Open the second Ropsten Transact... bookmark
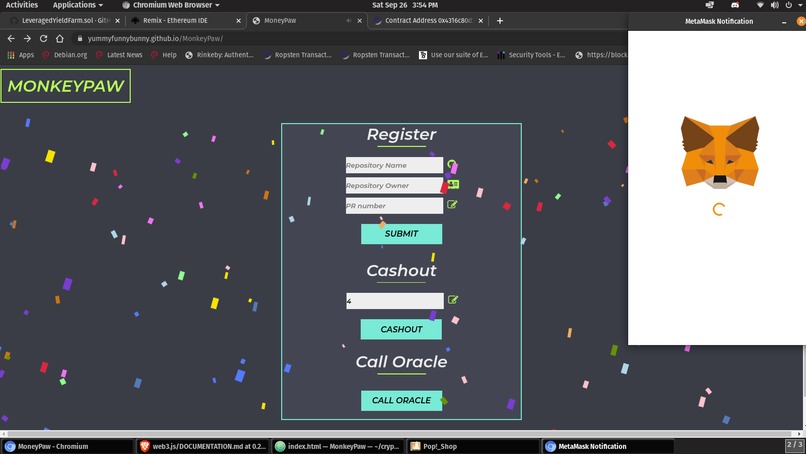 pos(375,55)
